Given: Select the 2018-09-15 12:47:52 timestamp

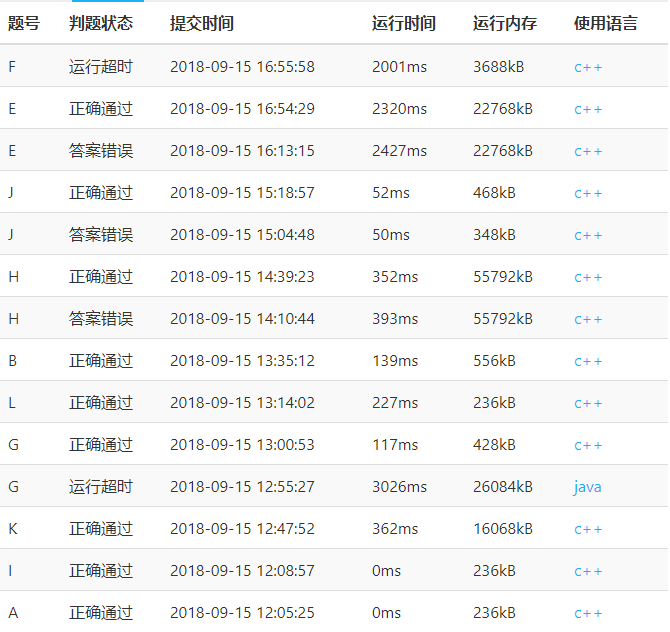Looking at the screenshot, I should tap(242, 529).
